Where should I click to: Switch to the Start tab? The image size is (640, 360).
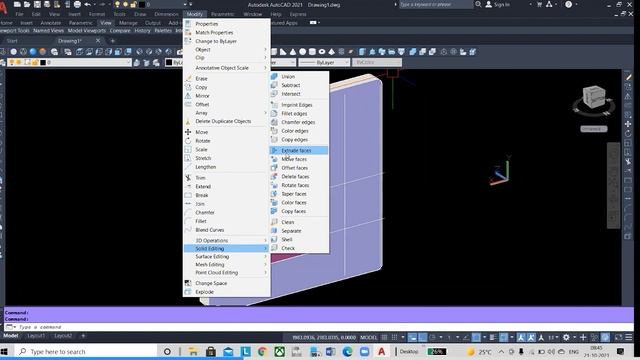coord(12,41)
